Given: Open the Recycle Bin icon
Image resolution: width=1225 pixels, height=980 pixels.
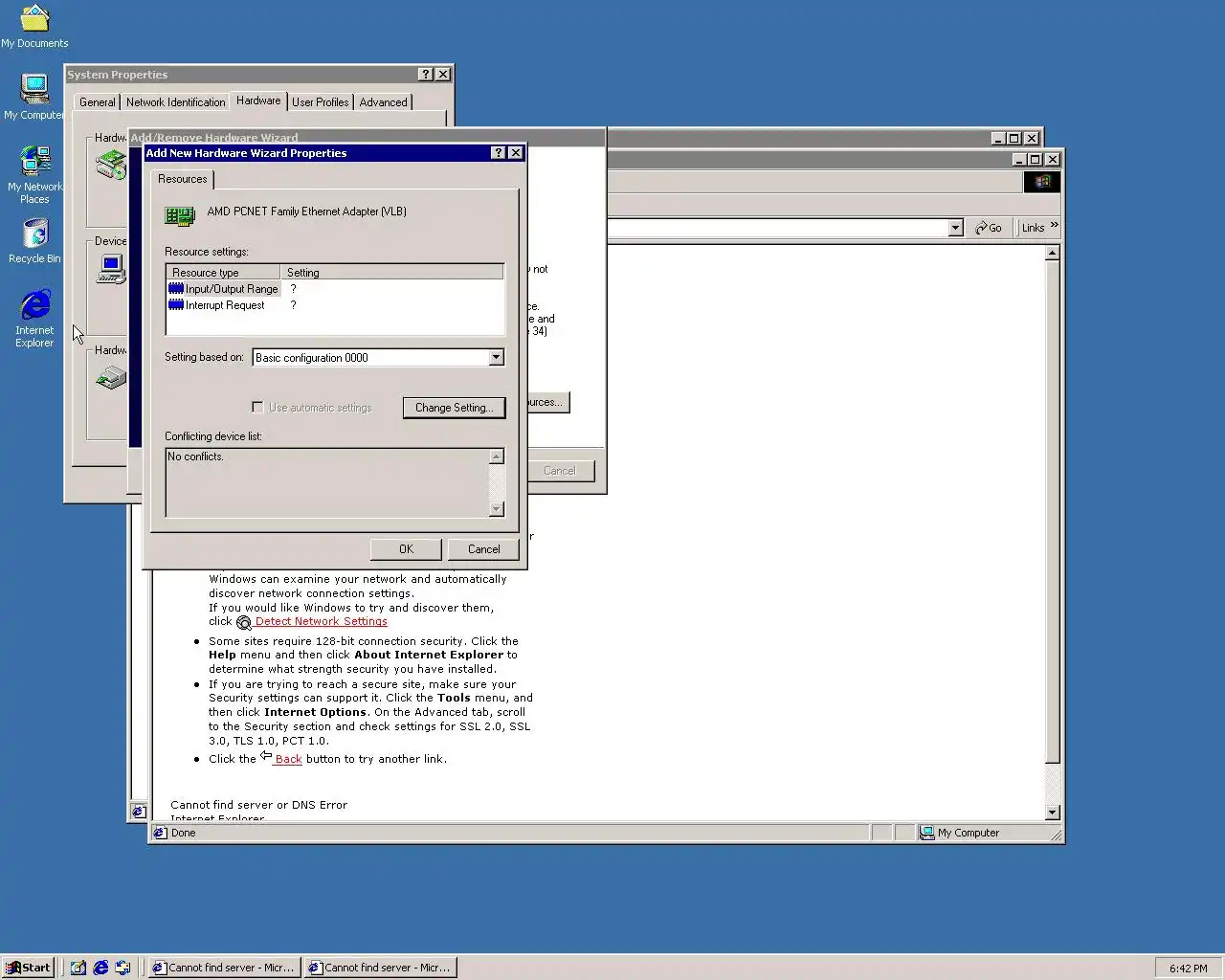Looking at the screenshot, I should coord(34,240).
